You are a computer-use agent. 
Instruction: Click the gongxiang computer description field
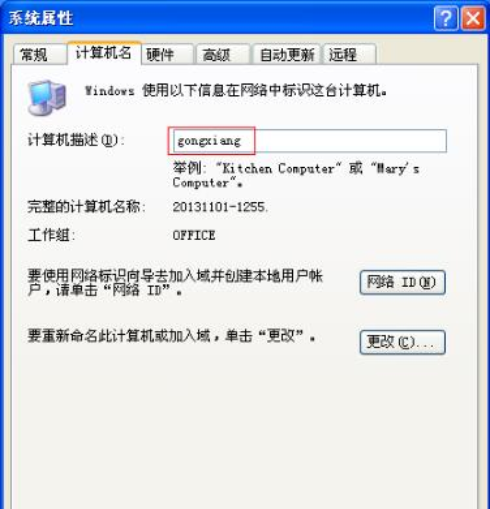pos(310,141)
